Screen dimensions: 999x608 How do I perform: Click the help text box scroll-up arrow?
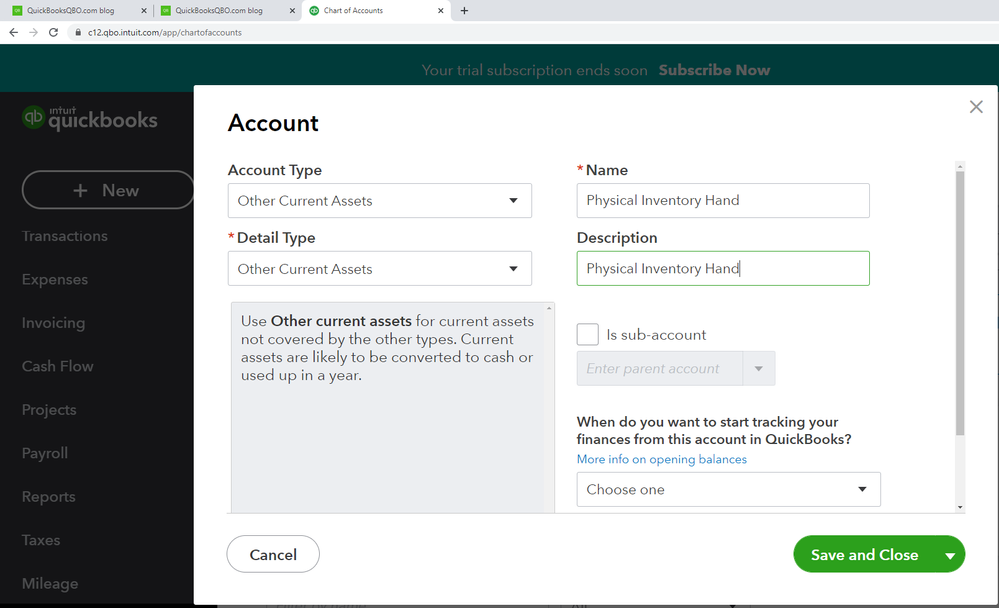pyautogui.click(x=549, y=308)
